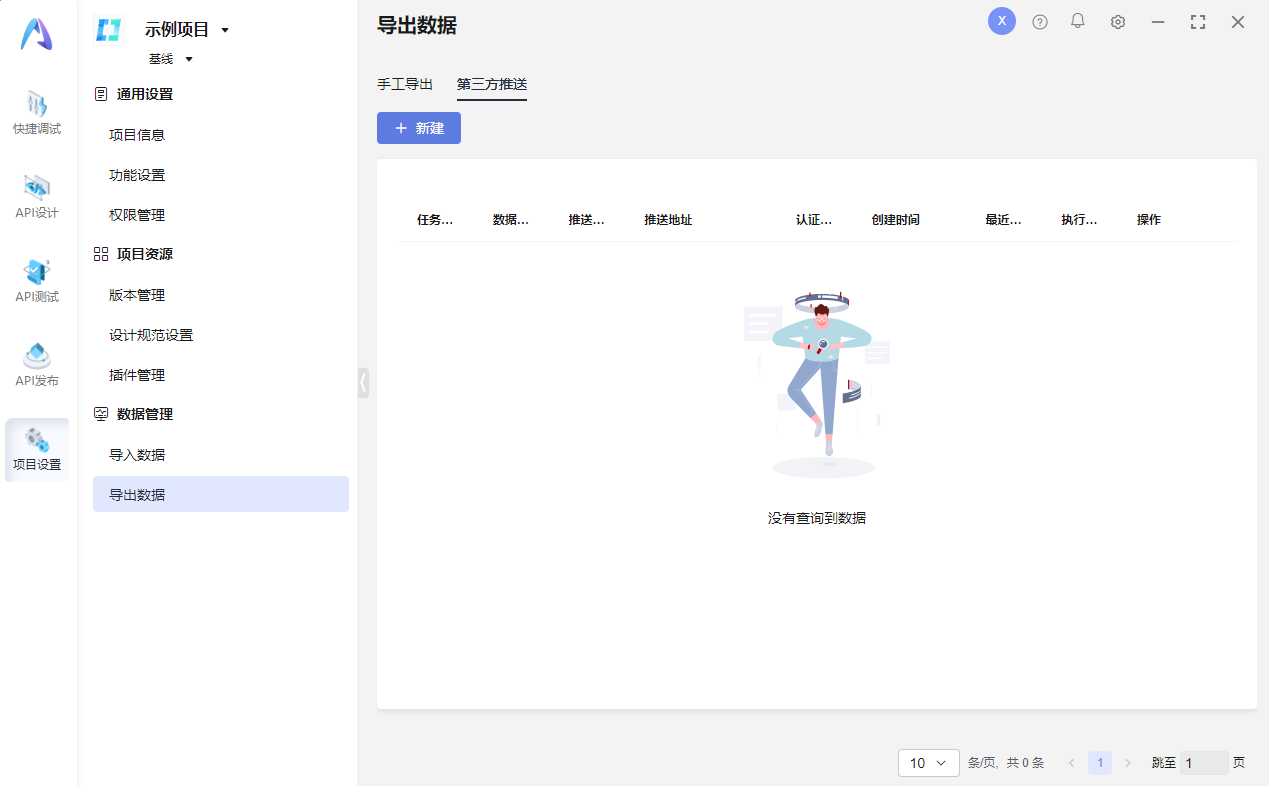Select page 1 in pagination

coord(1100,763)
